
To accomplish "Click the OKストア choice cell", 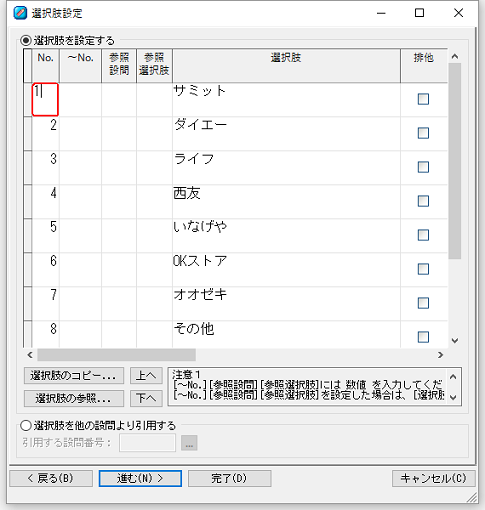I will pyautogui.click(x=286, y=269).
